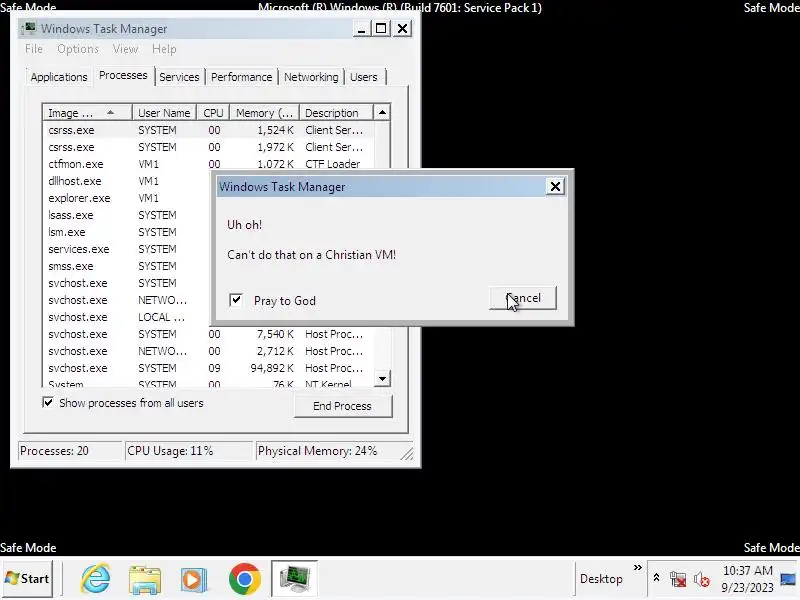Sort by Image Name column header
This screenshot has width=800, height=600.
tap(87, 113)
